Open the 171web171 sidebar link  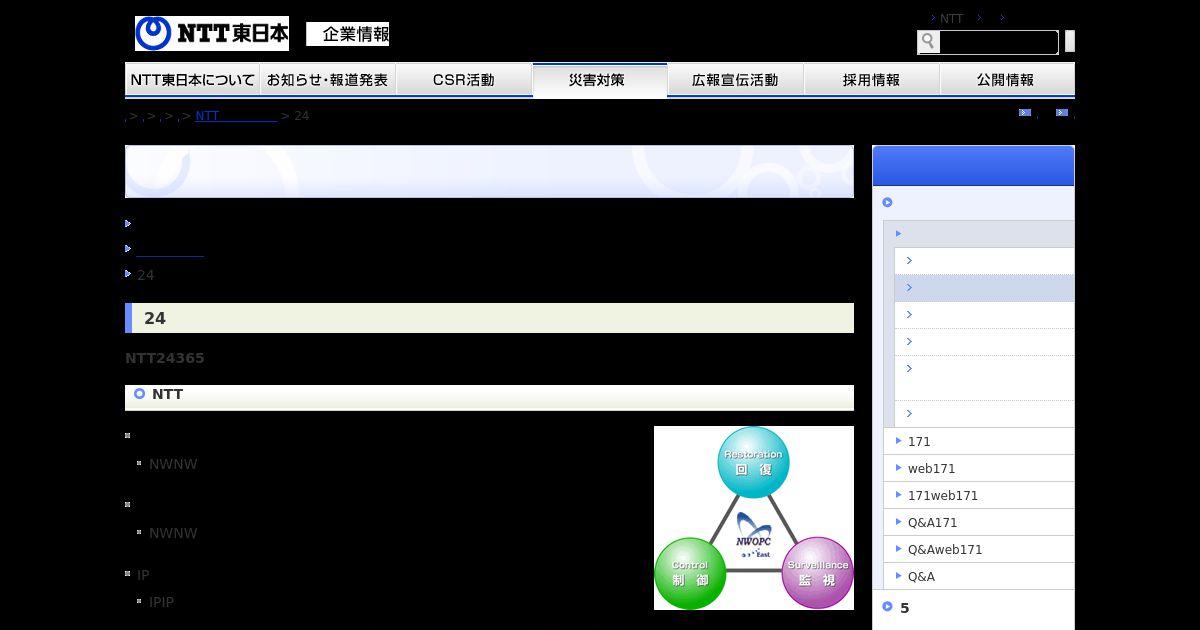(x=943, y=495)
